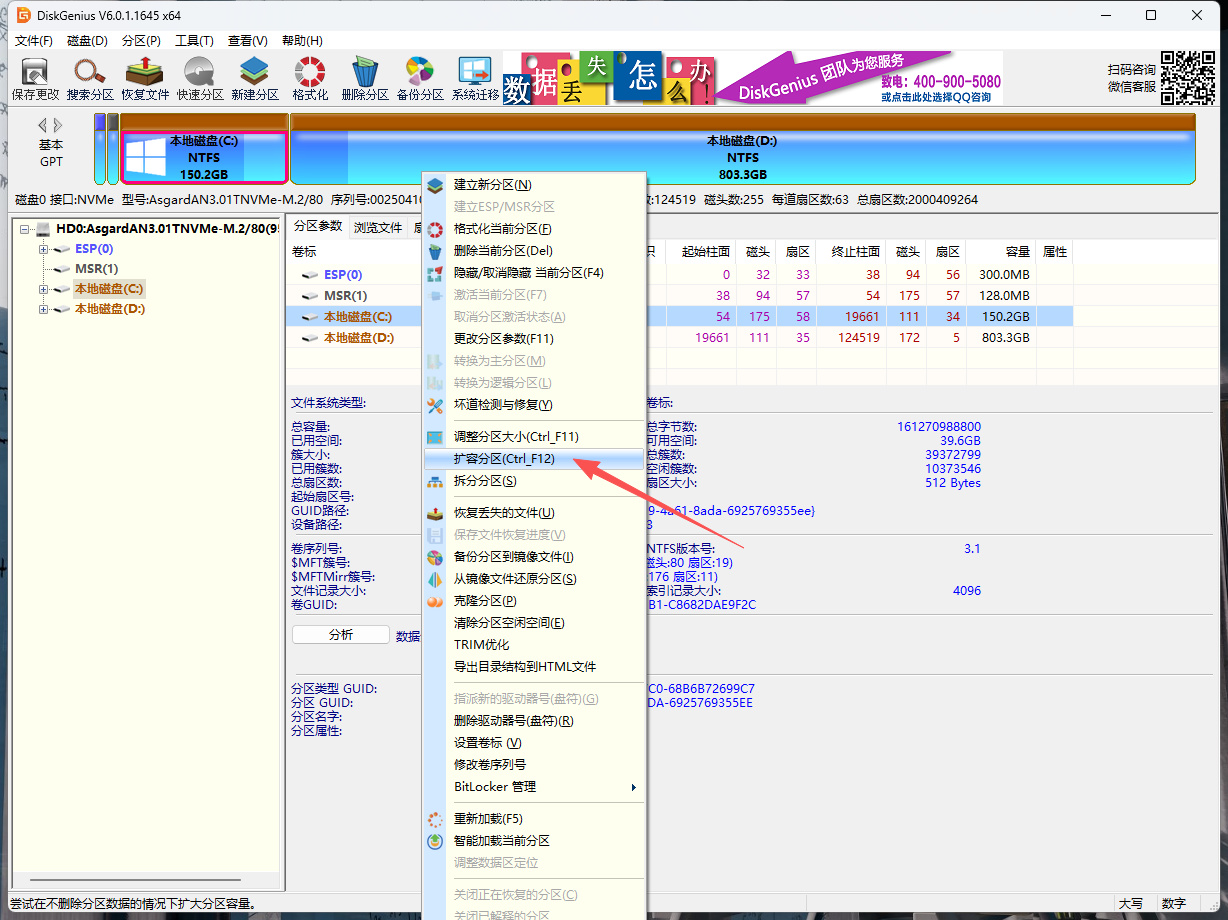This screenshot has width=1228, height=920.
Task: Click the 容量 column header
Action: click(x=1002, y=252)
